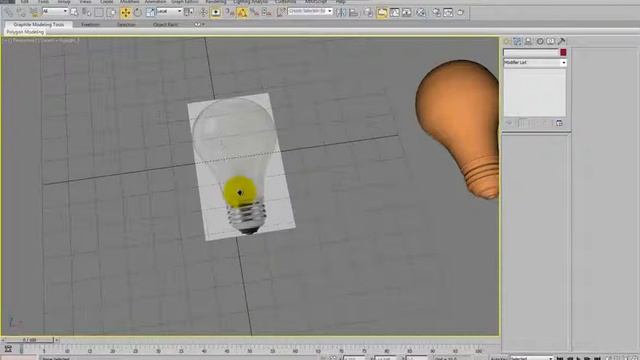Viewport: 640px width, 360px height.
Task: Open the Curve Editor icon
Action: point(394,13)
